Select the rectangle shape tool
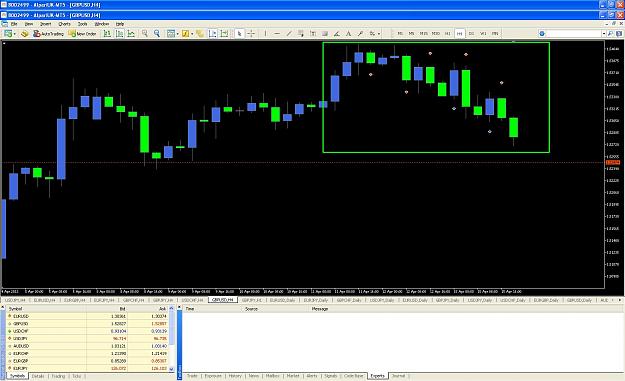This screenshot has height=381, width=625. coord(325,34)
